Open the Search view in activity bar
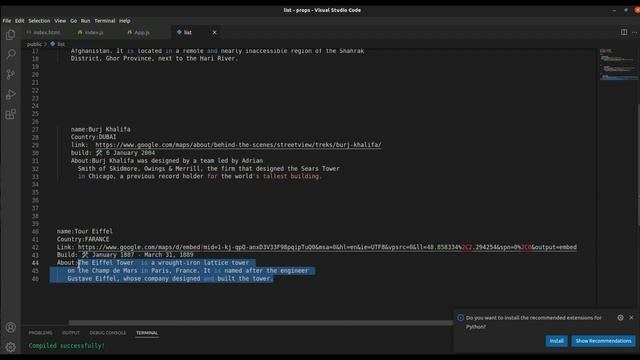Screen dimensions: 640x360 click(11, 54)
